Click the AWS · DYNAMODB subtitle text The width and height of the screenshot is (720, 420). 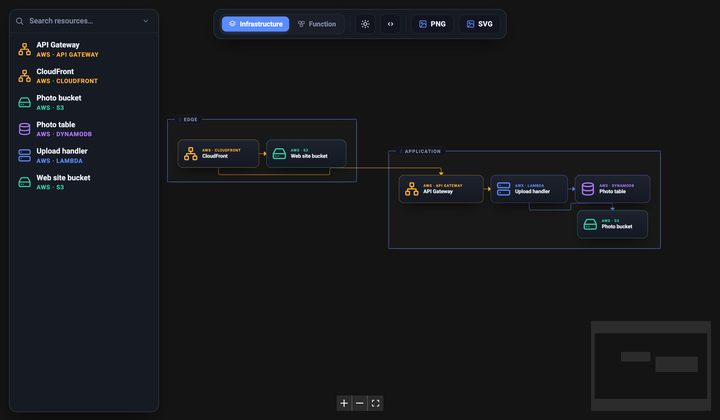[x=64, y=134]
